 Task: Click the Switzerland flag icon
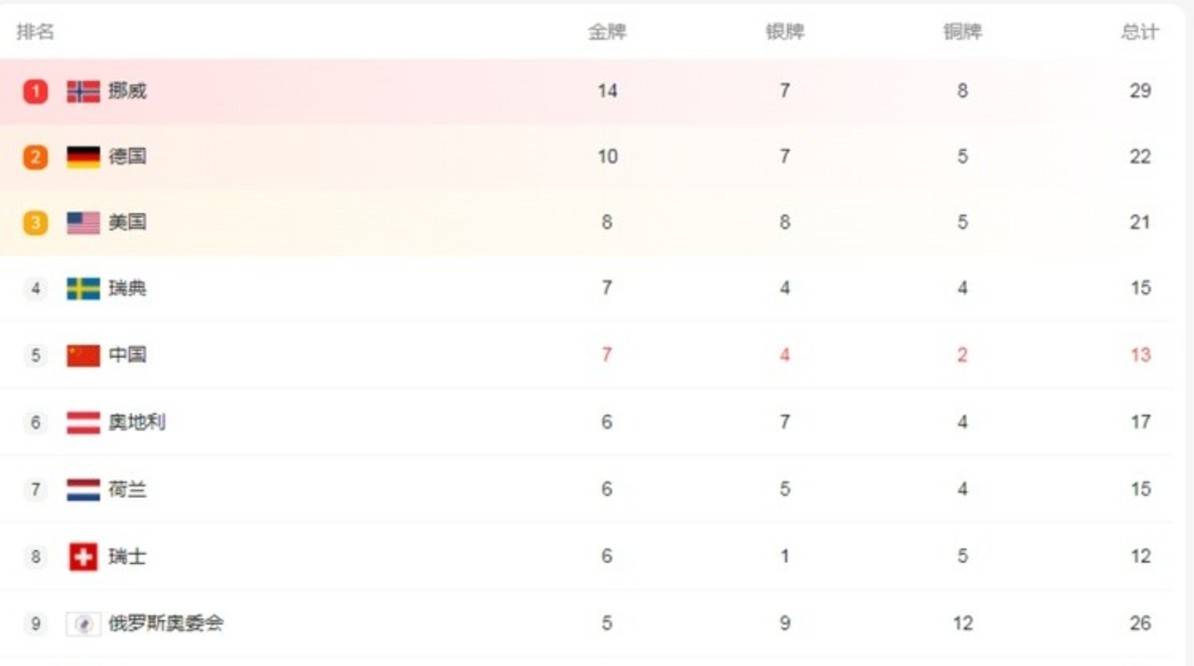[x=83, y=556]
